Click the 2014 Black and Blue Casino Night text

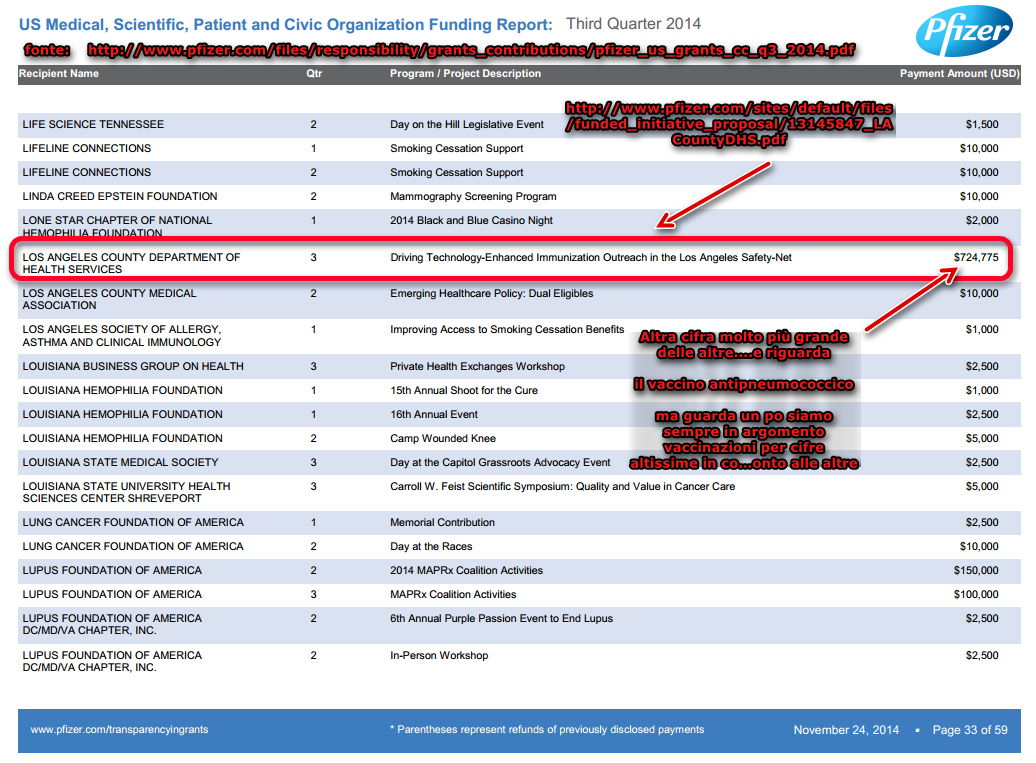coord(471,220)
